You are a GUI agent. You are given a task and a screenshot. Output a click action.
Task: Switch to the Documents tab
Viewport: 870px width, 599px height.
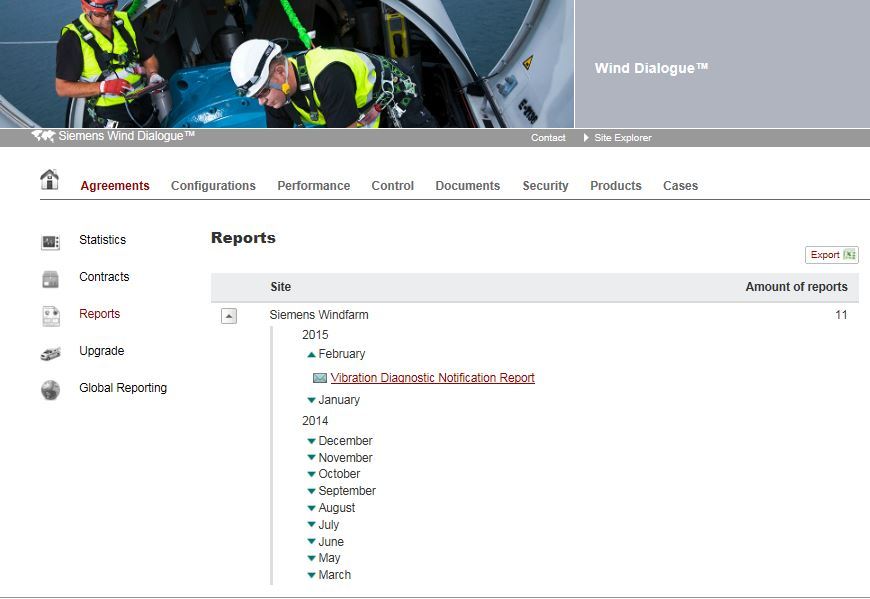[468, 186]
